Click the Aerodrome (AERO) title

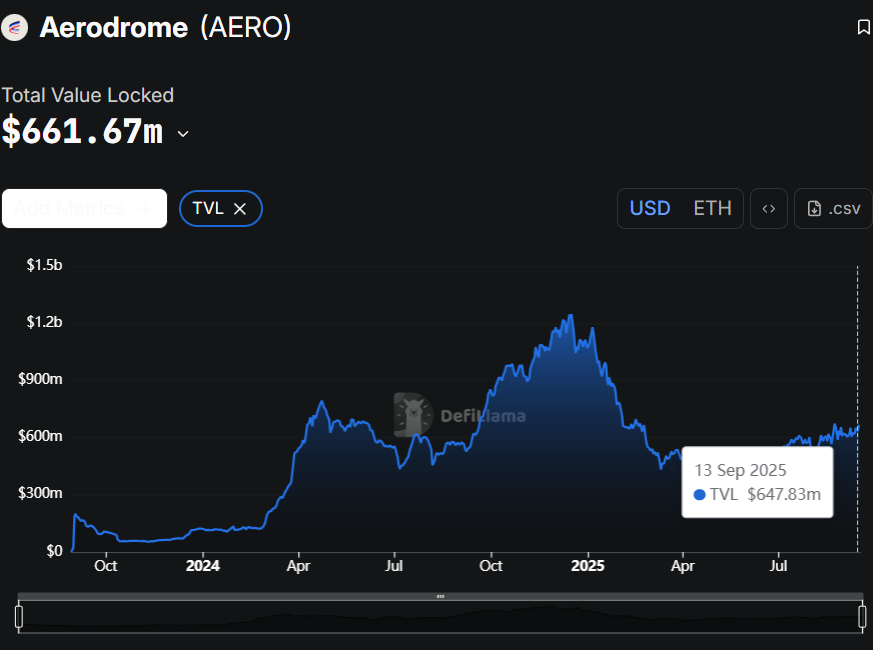click(165, 27)
